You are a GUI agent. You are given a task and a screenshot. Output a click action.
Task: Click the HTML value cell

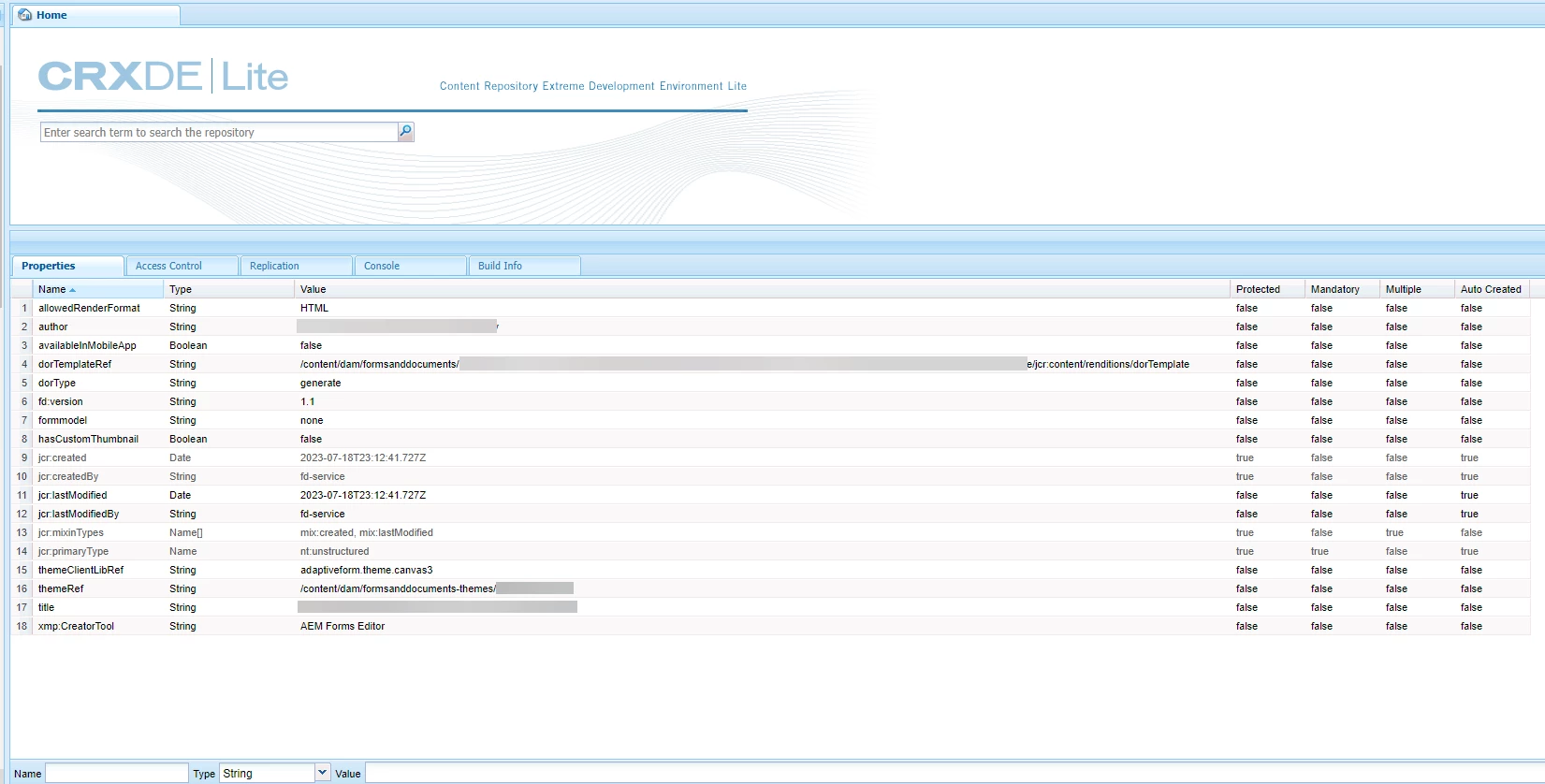(314, 308)
